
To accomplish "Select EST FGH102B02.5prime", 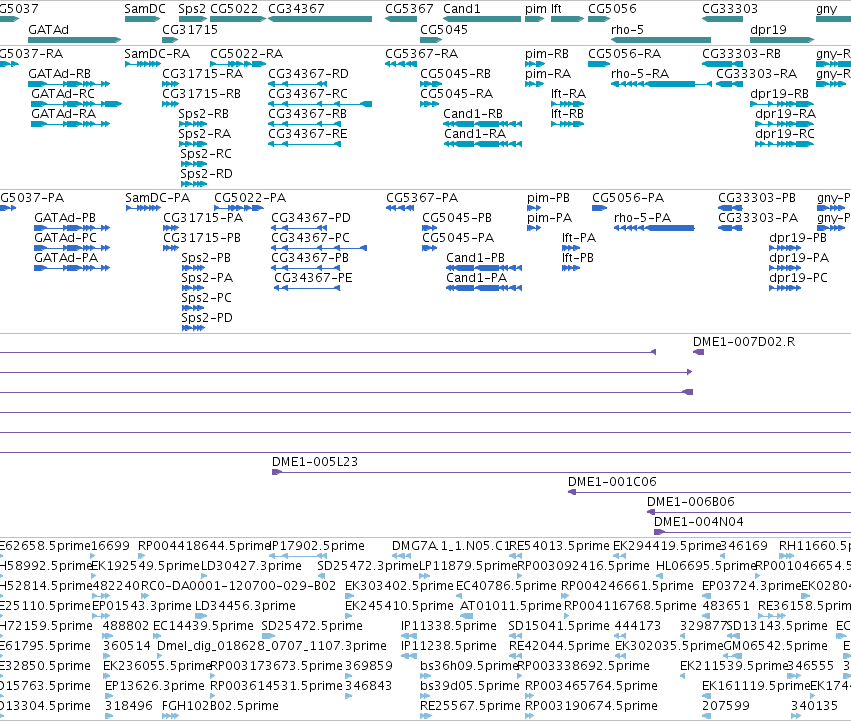I will (x=170, y=716).
